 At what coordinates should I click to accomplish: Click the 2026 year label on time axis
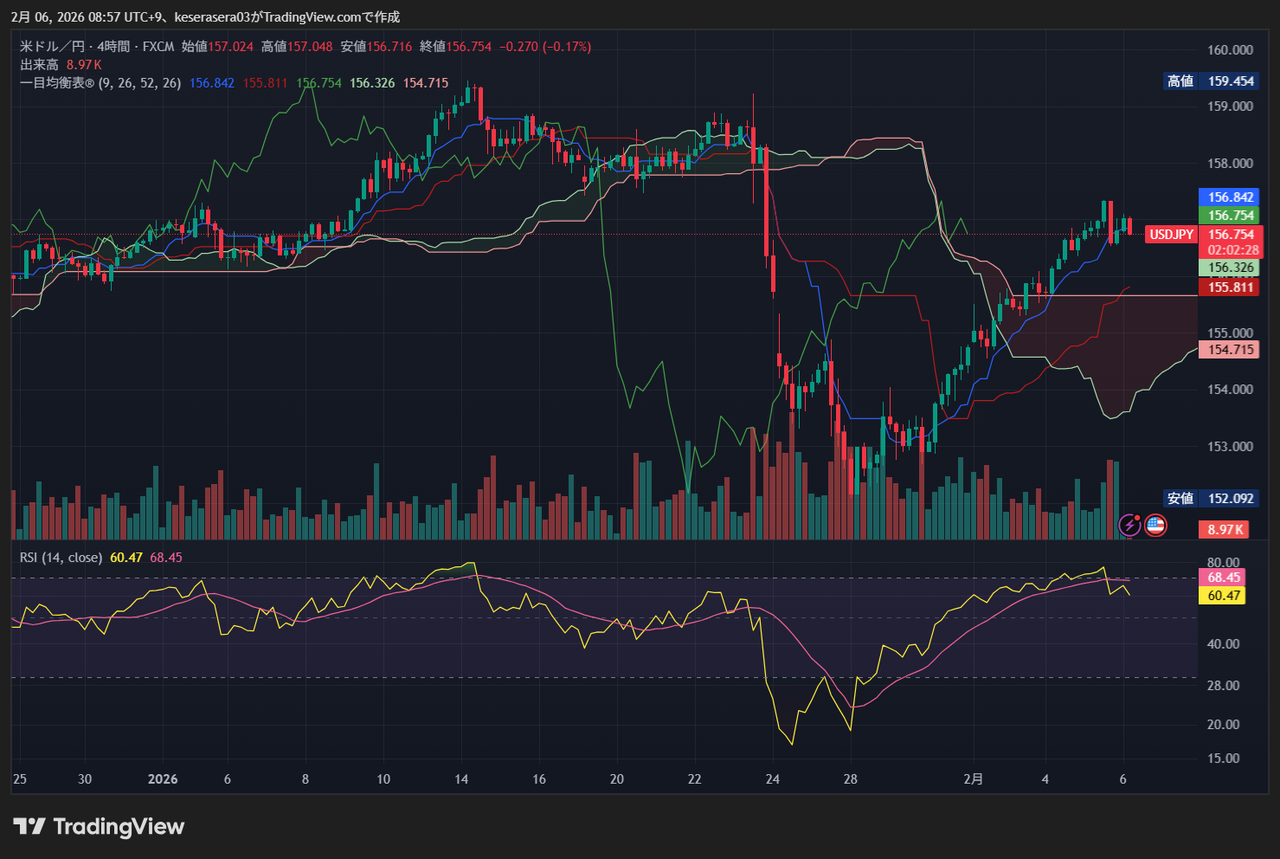point(161,779)
